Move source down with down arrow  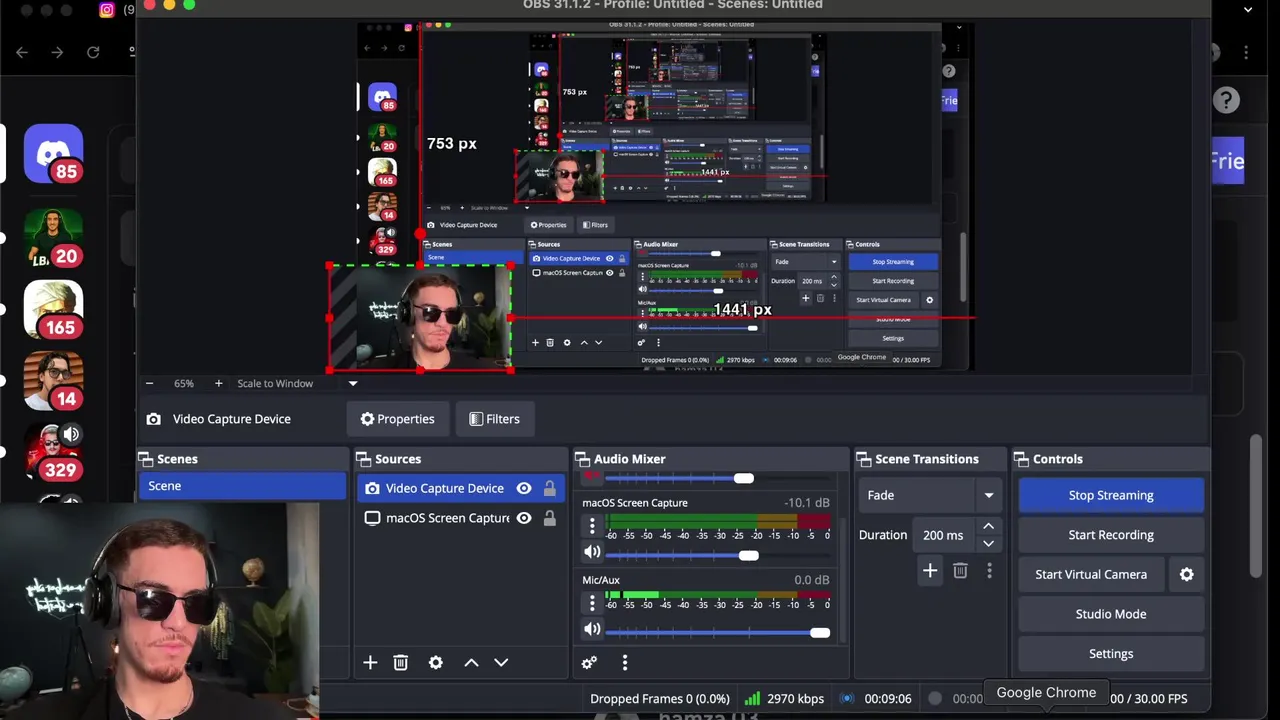pyautogui.click(x=501, y=662)
